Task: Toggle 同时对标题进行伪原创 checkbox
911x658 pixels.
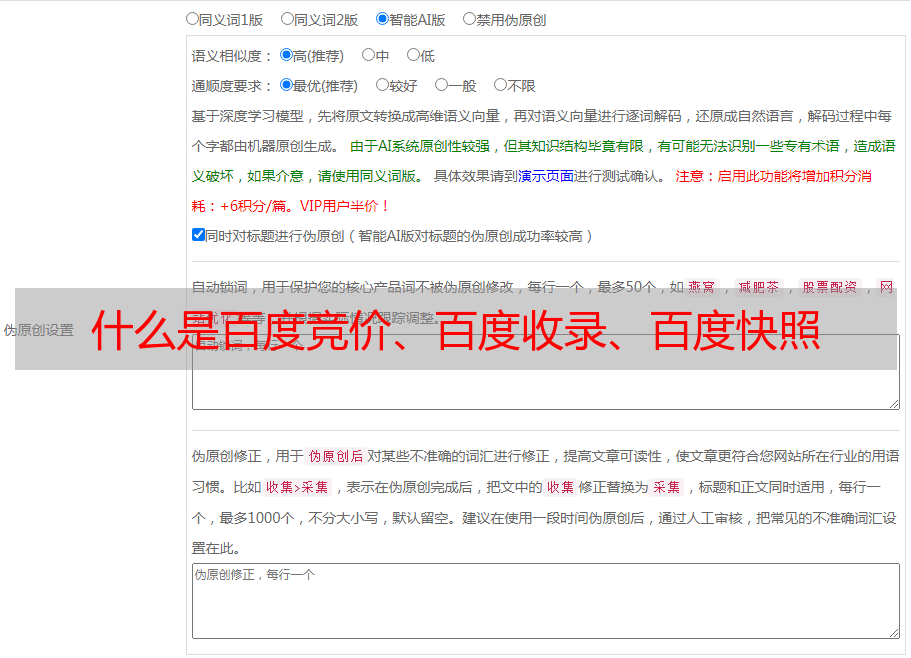Action: click(198, 235)
